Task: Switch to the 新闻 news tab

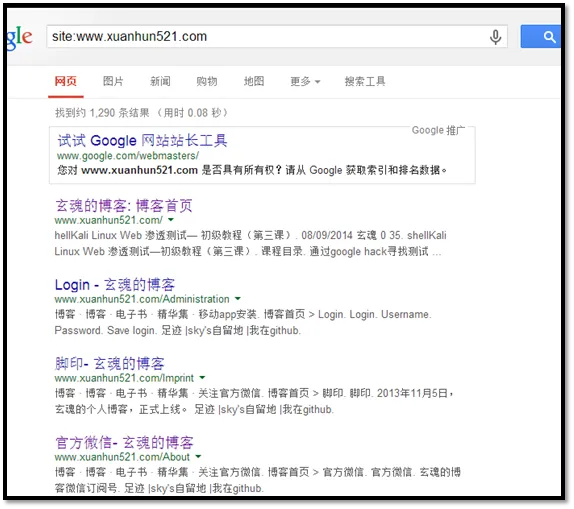Action: click(160, 81)
